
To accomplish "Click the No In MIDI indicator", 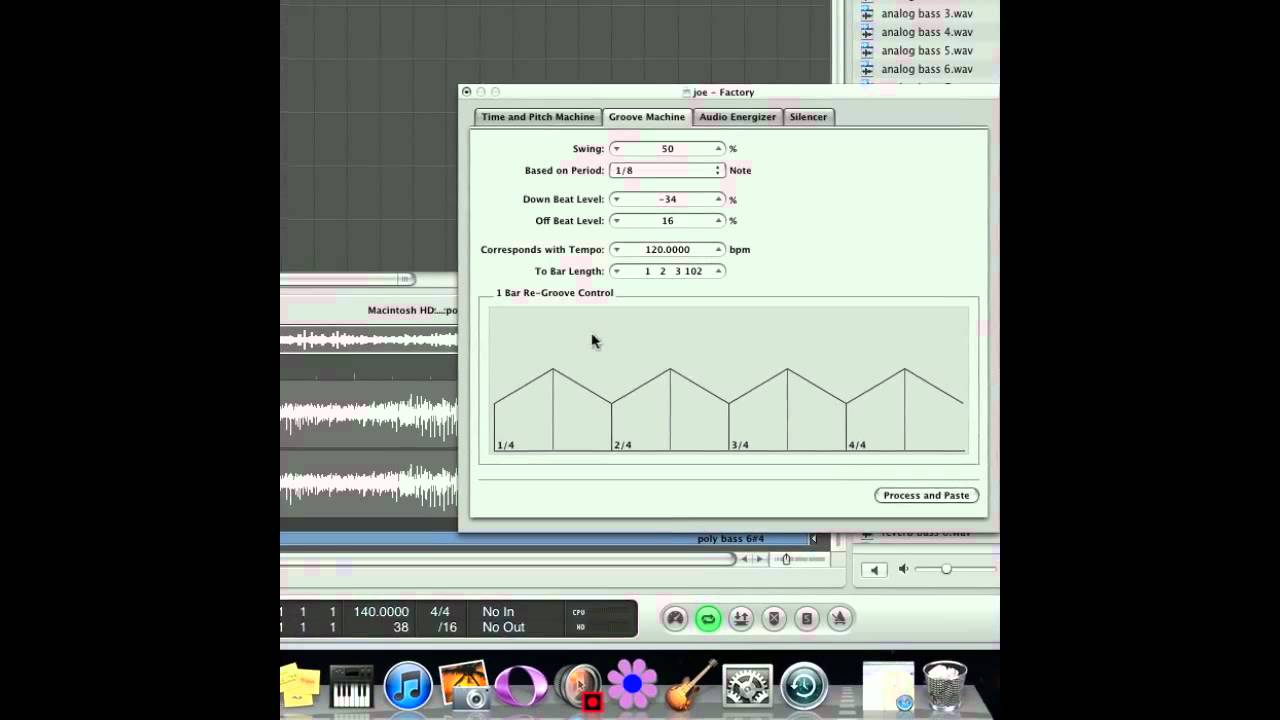I will coord(498,611).
